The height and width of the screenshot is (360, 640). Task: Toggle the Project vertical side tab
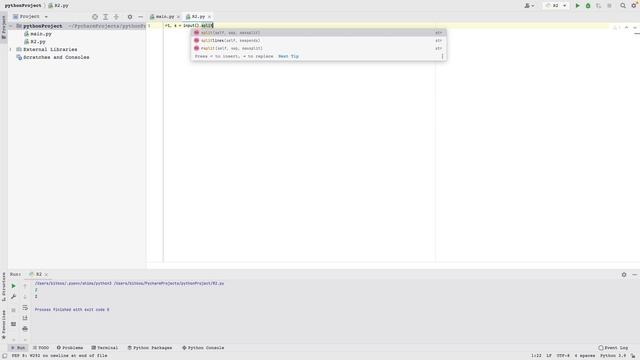point(4,27)
